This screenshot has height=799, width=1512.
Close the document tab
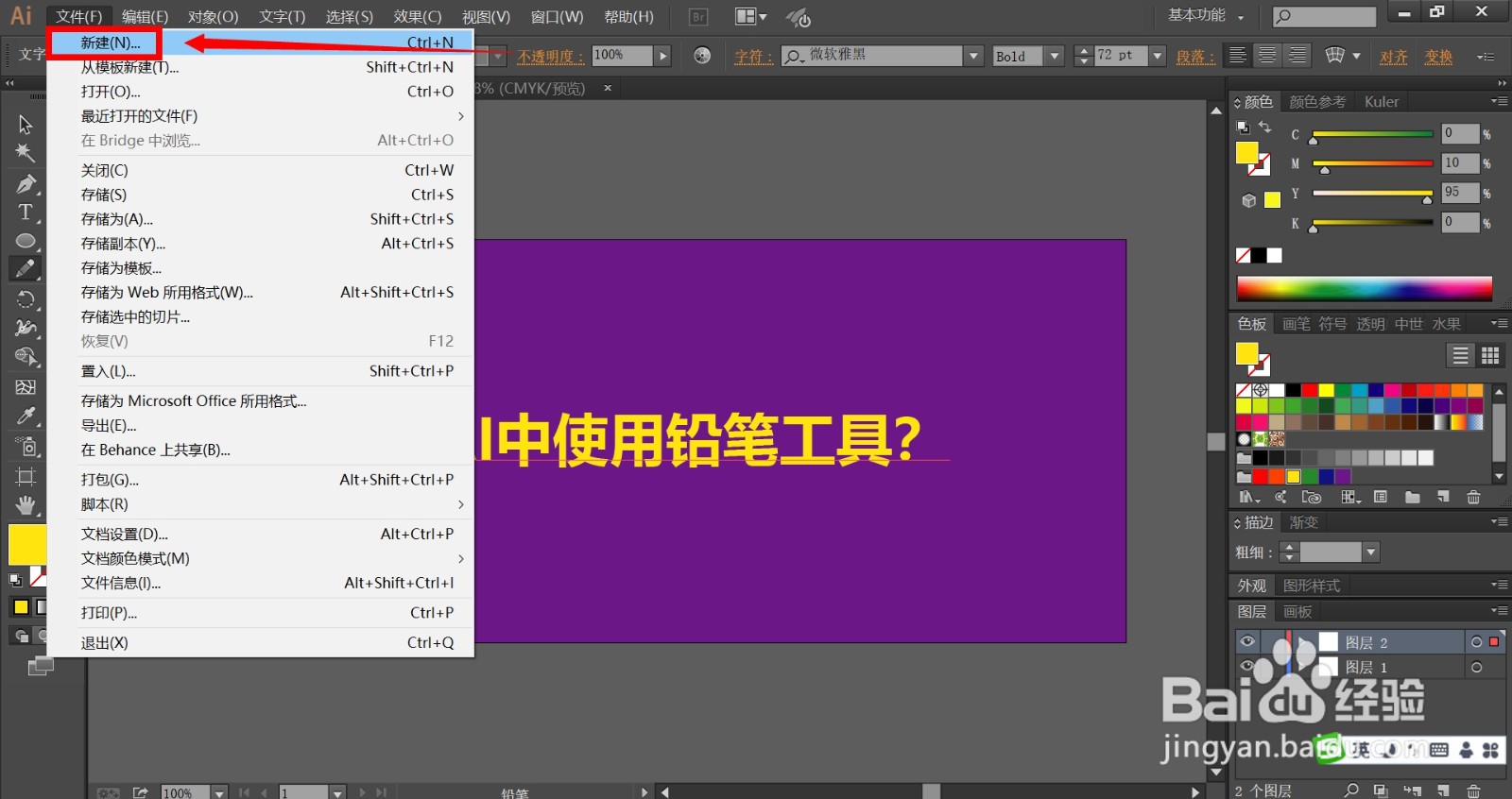point(608,88)
